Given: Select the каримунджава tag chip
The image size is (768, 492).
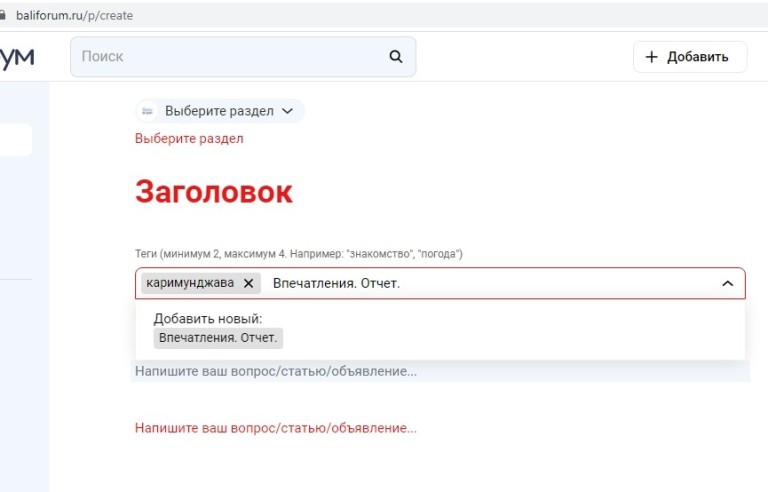Looking at the screenshot, I should click(x=190, y=283).
